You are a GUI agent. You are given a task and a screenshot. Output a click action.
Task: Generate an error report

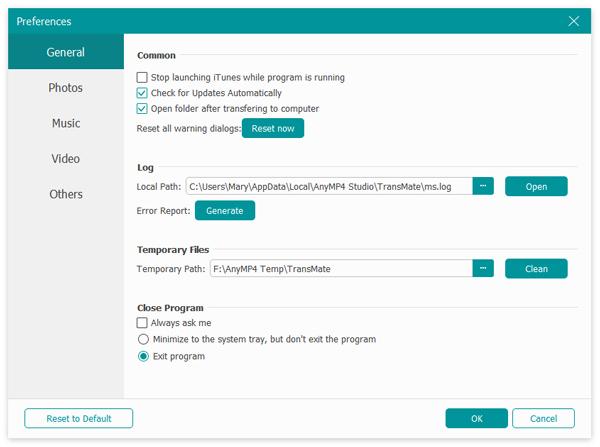pos(225,210)
